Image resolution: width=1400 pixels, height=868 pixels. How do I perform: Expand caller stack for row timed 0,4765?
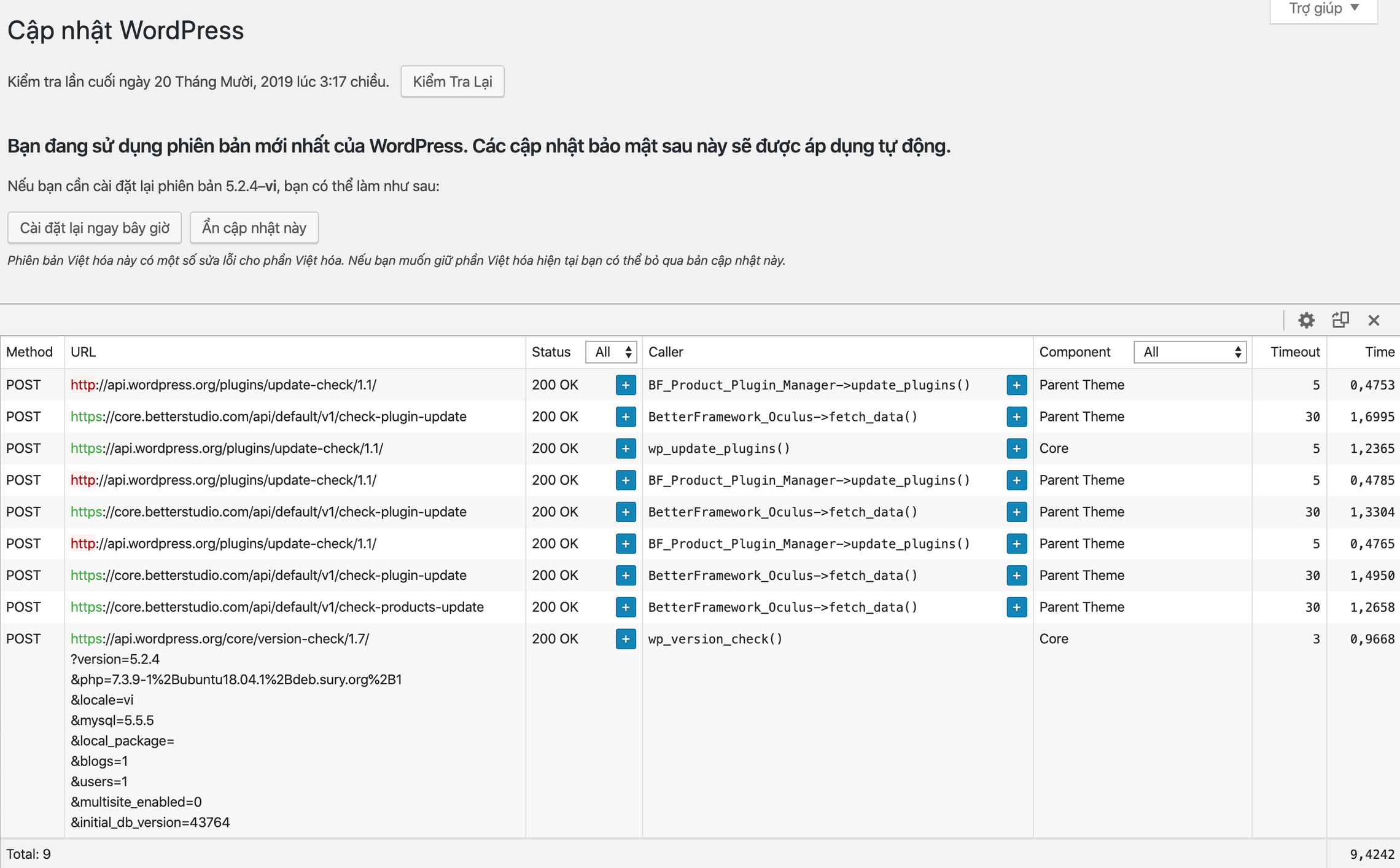[x=1017, y=544]
